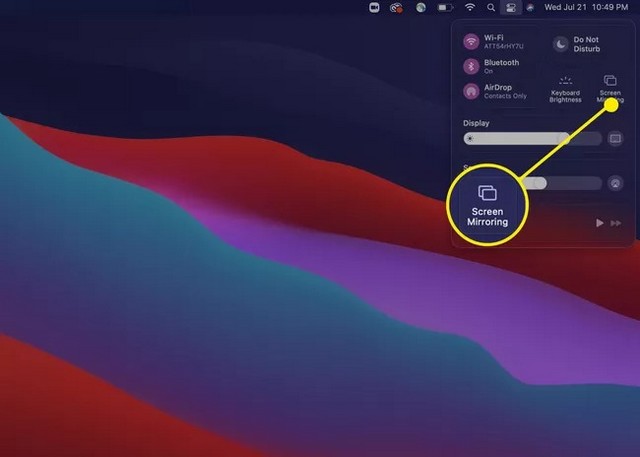Open the Bluetooth On label
The height and width of the screenshot is (457, 640).
(501, 66)
